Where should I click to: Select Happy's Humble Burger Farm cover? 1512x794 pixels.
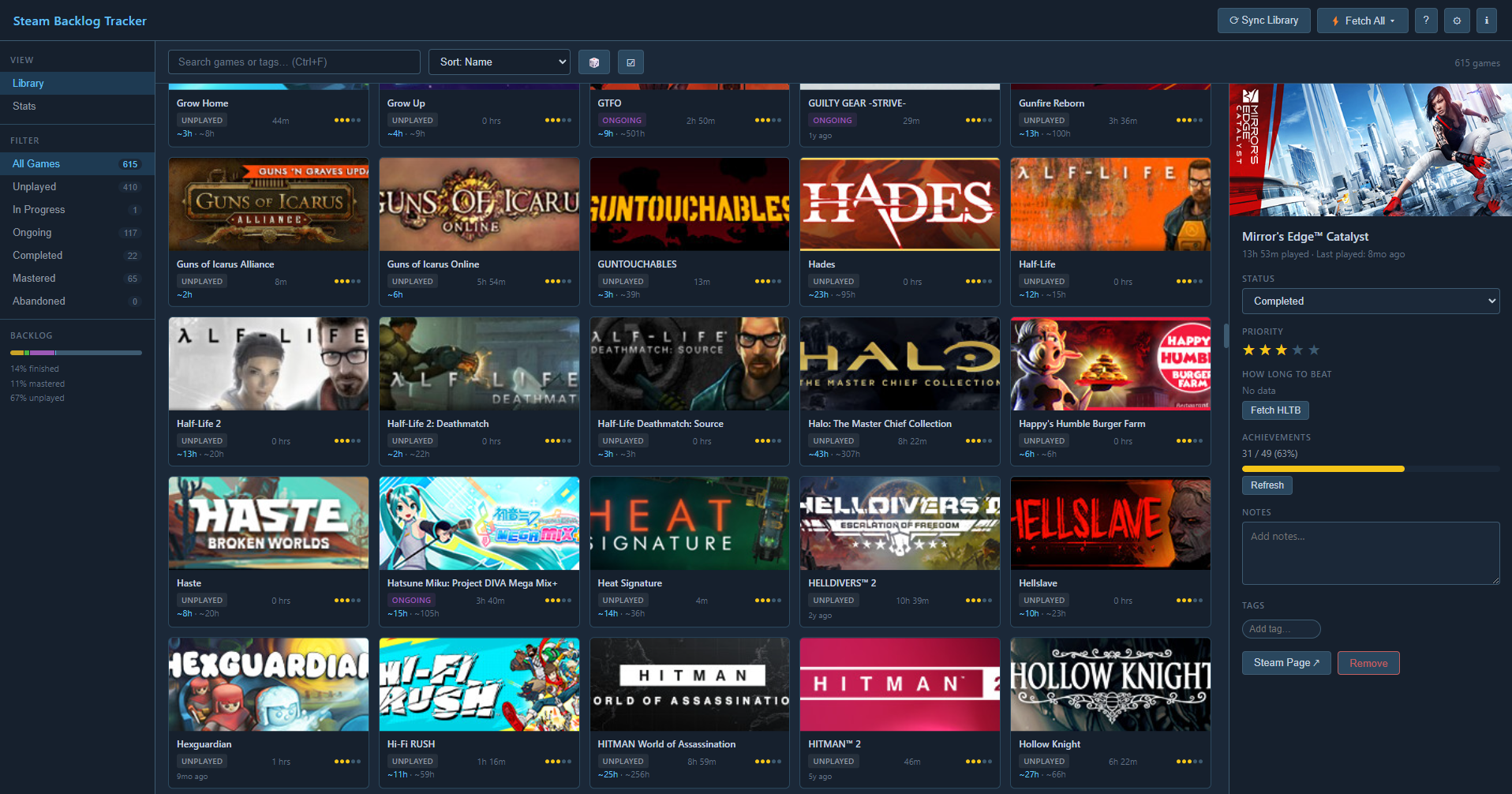coord(1110,364)
